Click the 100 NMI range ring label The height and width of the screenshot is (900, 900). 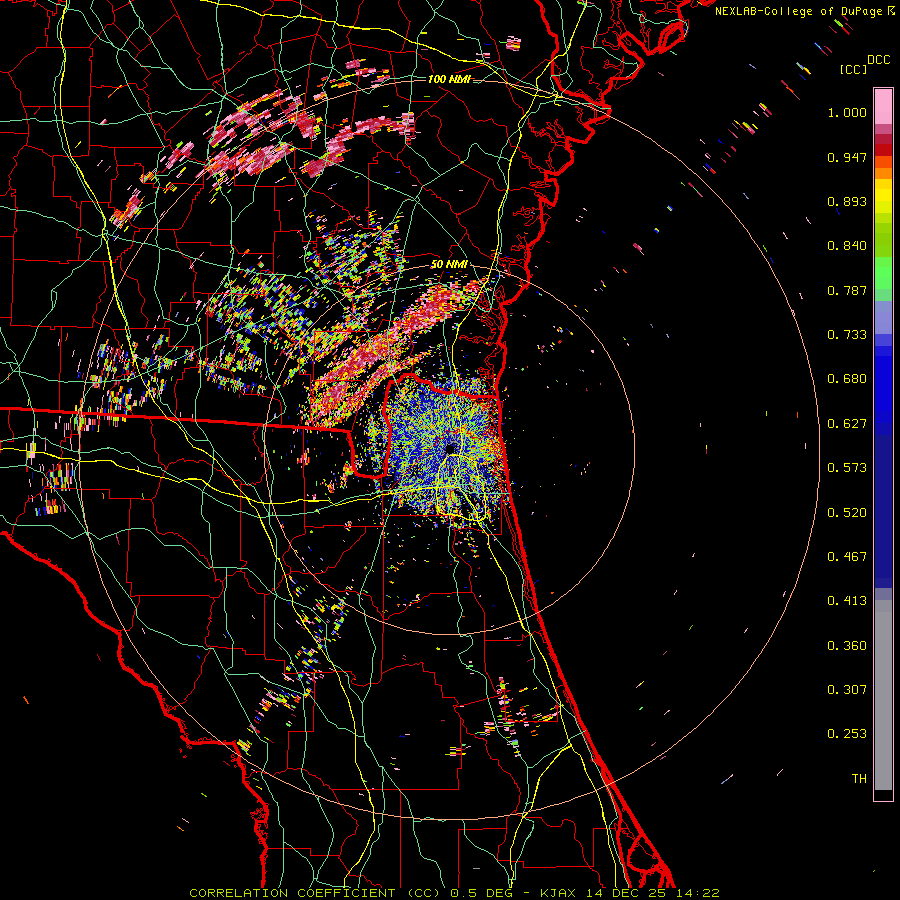point(449,79)
